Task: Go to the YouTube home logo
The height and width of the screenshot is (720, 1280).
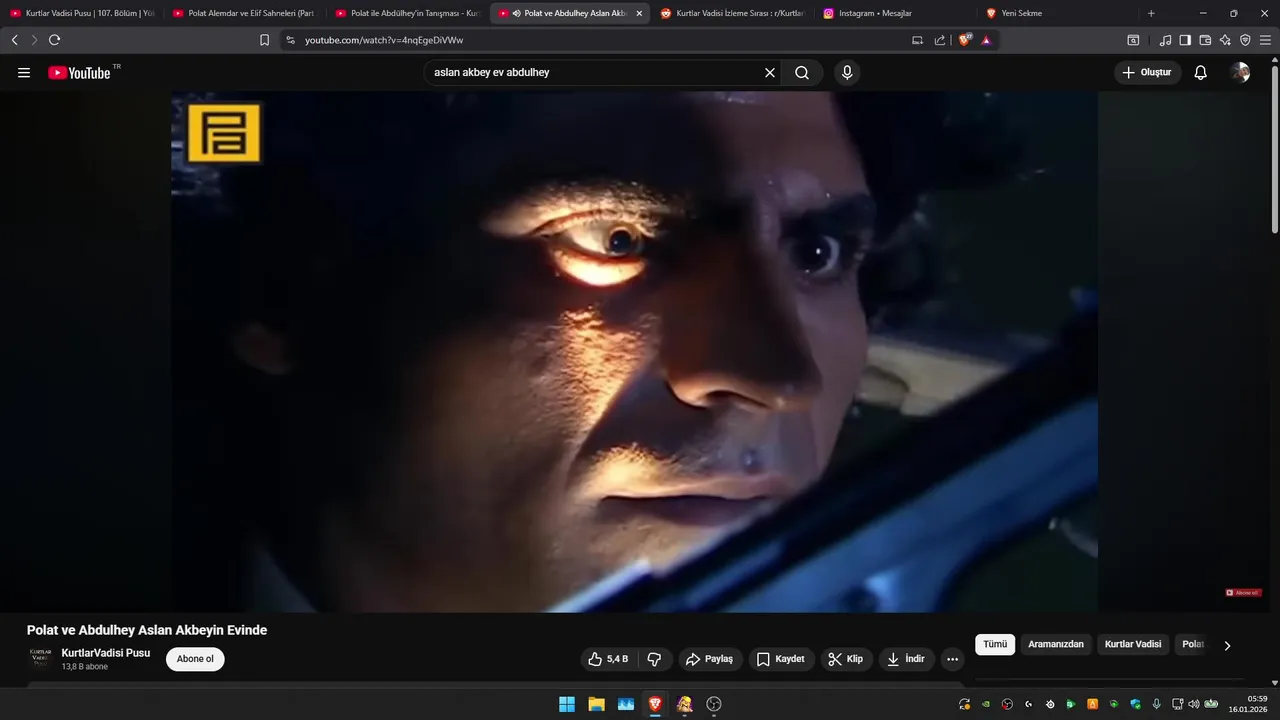Action: point(79,73)
